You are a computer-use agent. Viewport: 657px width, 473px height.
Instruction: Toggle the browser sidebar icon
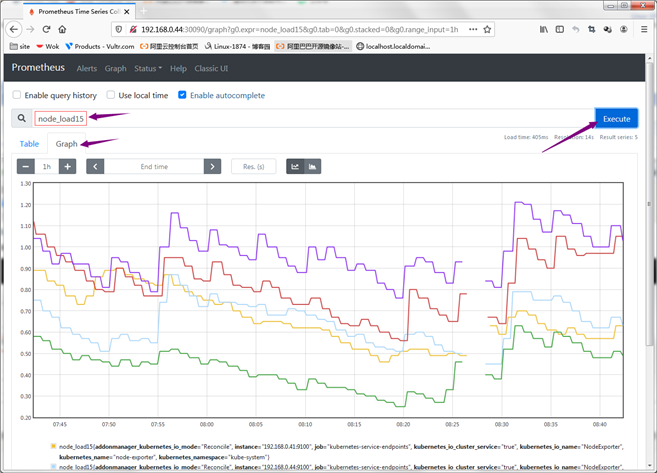point(560,29)
